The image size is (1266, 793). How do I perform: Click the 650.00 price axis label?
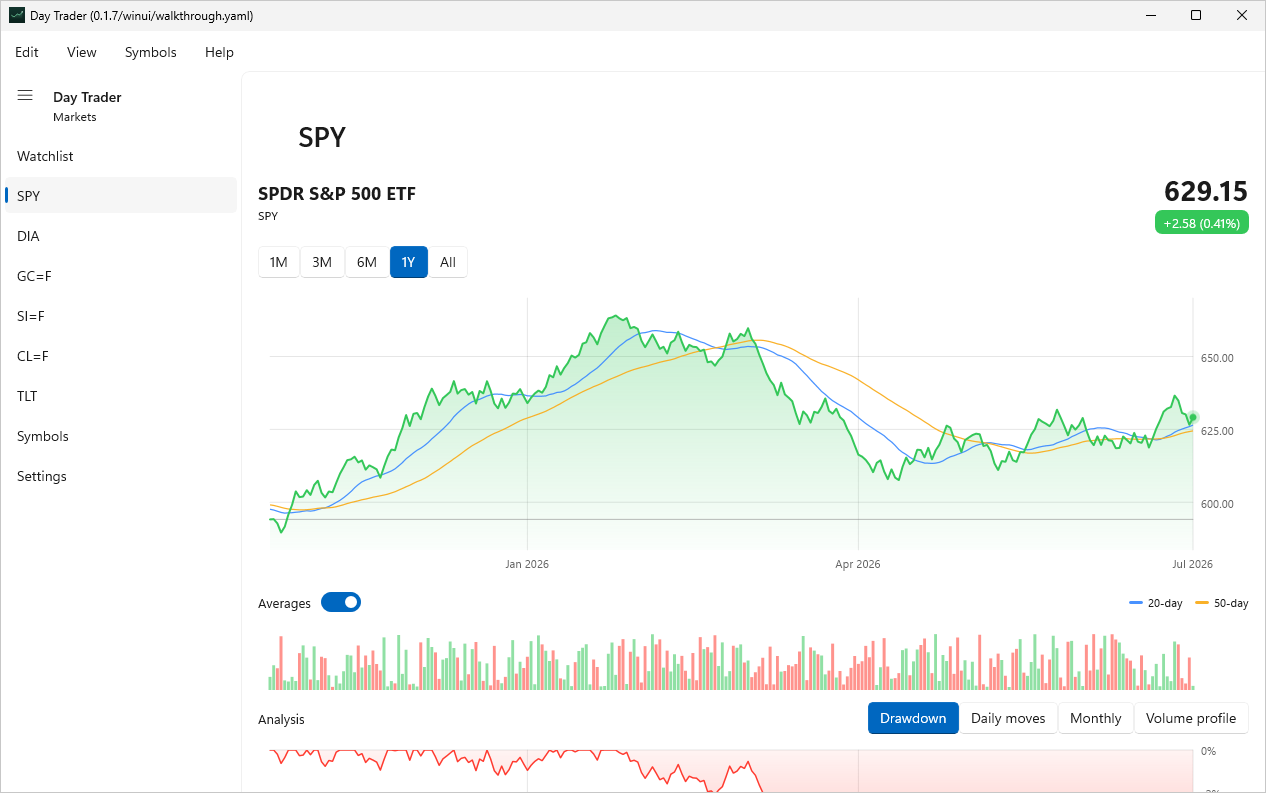tap(1218, 358)
